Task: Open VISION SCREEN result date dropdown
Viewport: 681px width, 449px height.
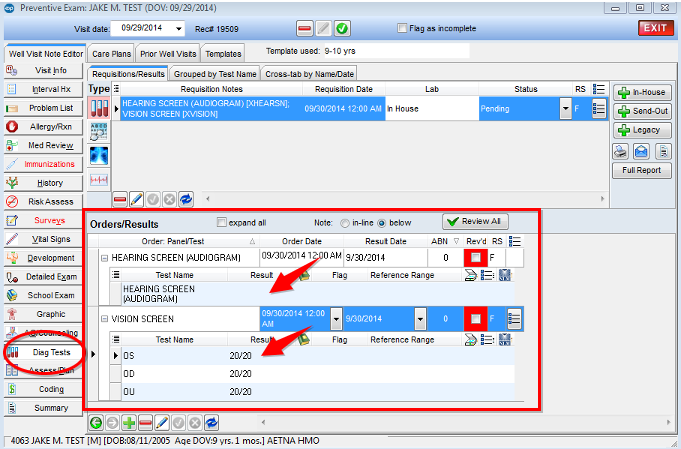Action: 420,319
